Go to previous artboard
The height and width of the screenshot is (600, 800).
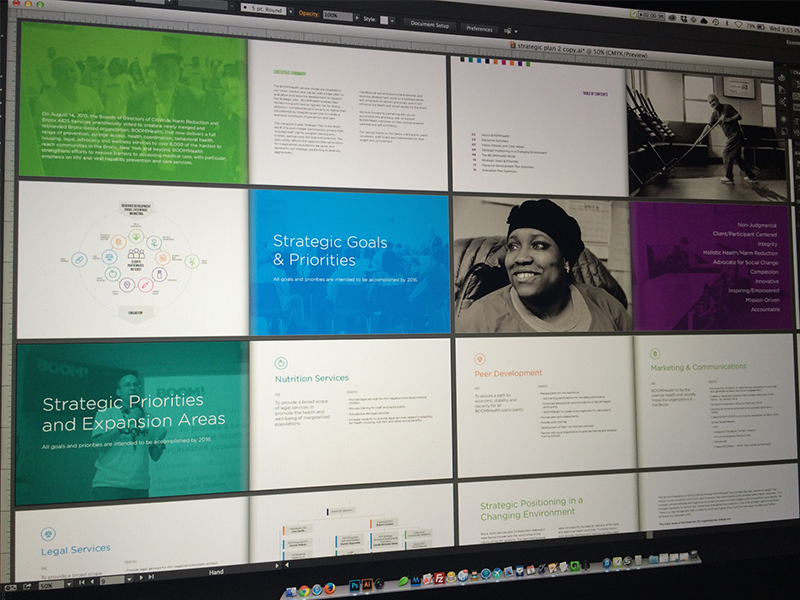click(x=92, y=582)
